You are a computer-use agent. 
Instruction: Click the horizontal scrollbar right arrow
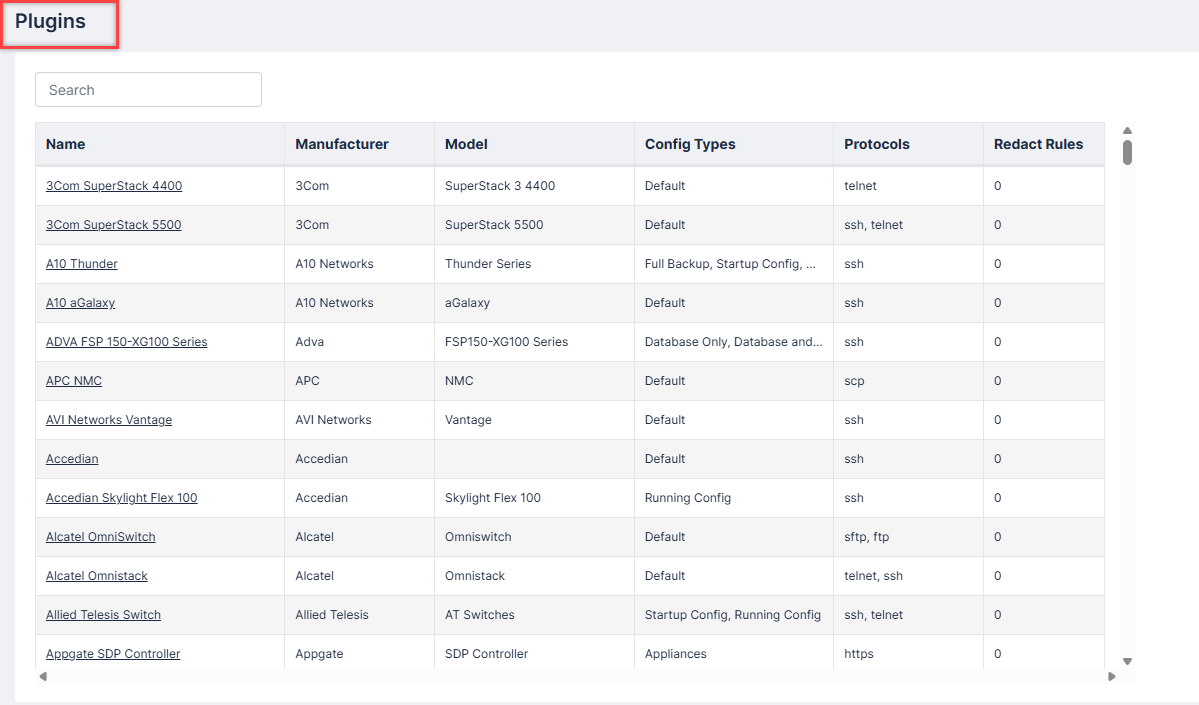point(1112,677)
